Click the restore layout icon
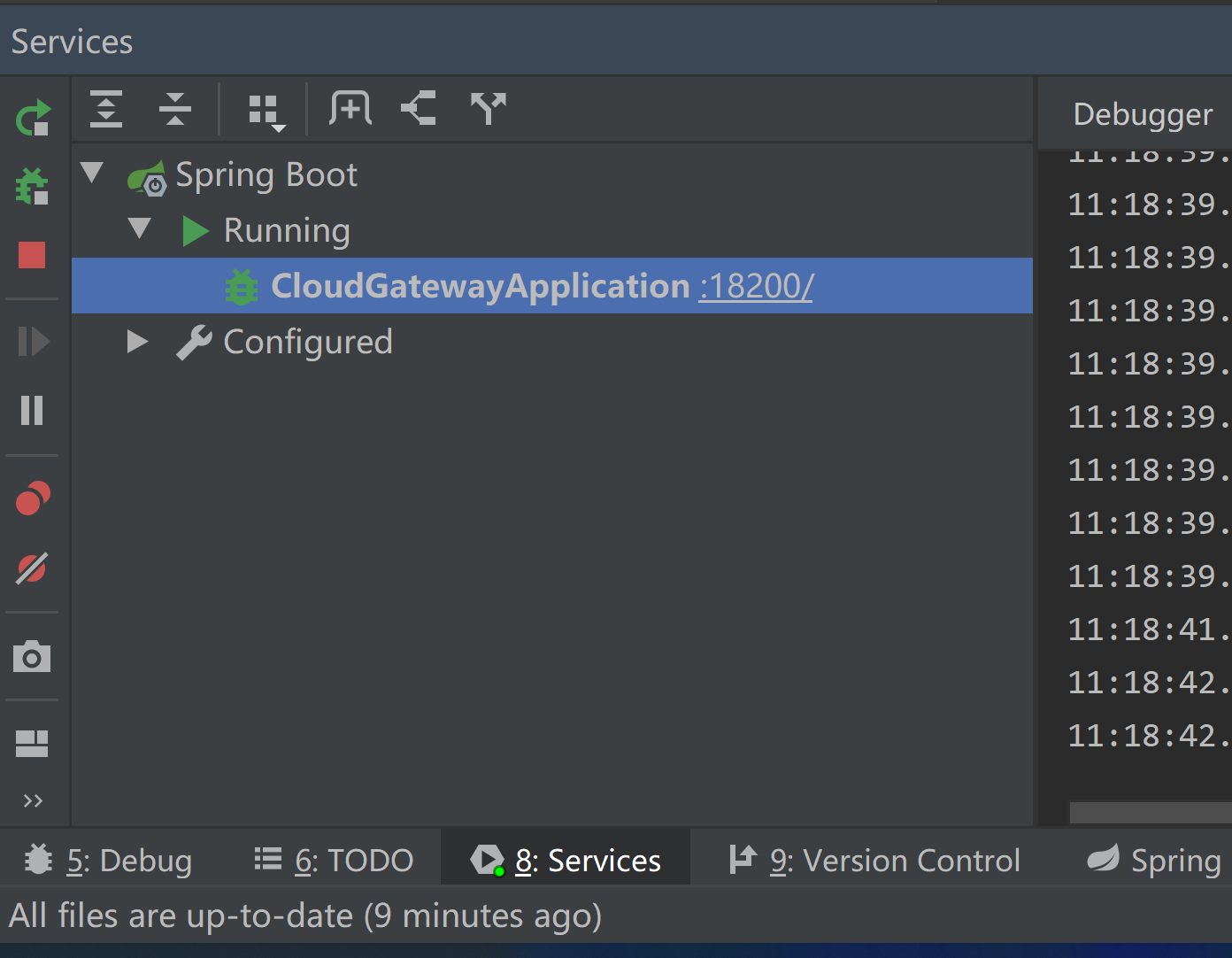The height and width of the screenshot is (958, 1232). point(33,744)
